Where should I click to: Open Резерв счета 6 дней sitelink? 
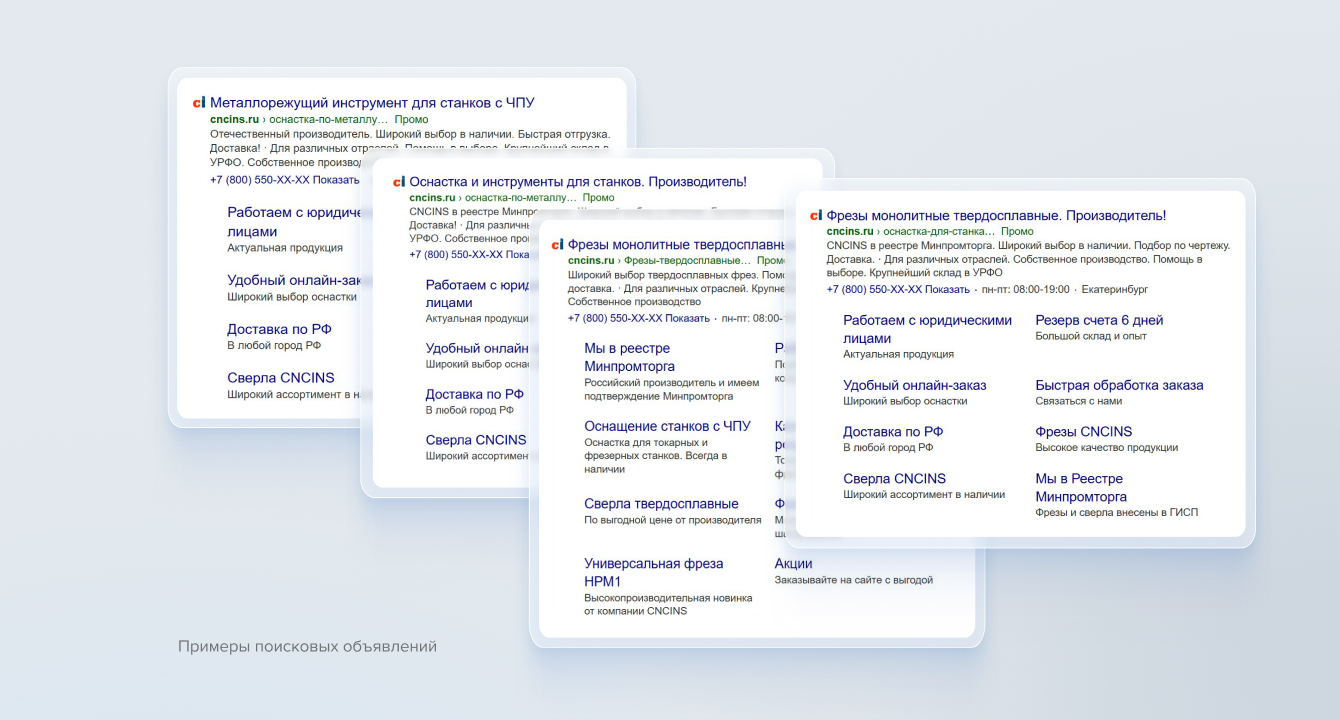click(x=1099, y=320)
